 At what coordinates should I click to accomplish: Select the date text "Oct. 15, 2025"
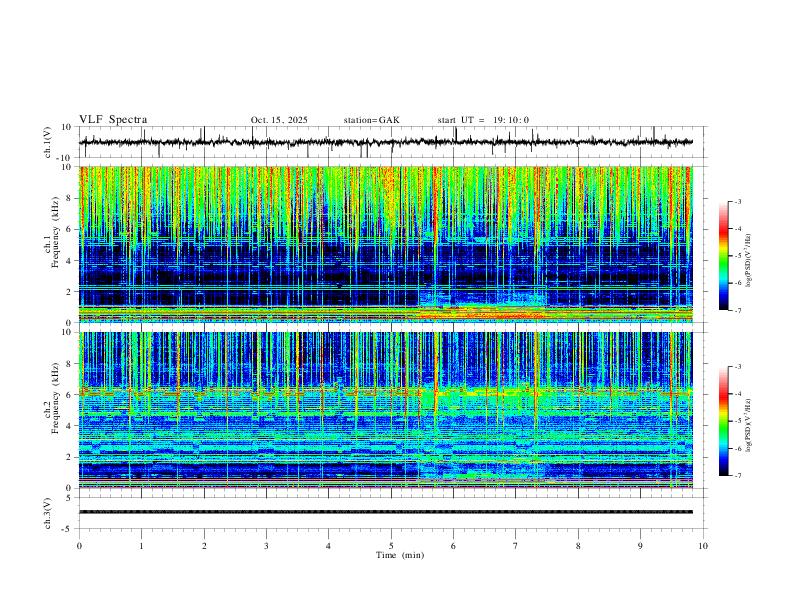point(279,120)
